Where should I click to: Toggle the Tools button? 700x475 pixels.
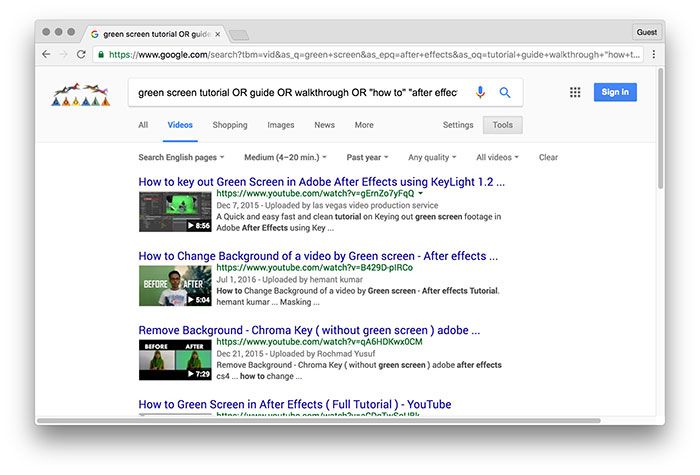tap(503, 125)
